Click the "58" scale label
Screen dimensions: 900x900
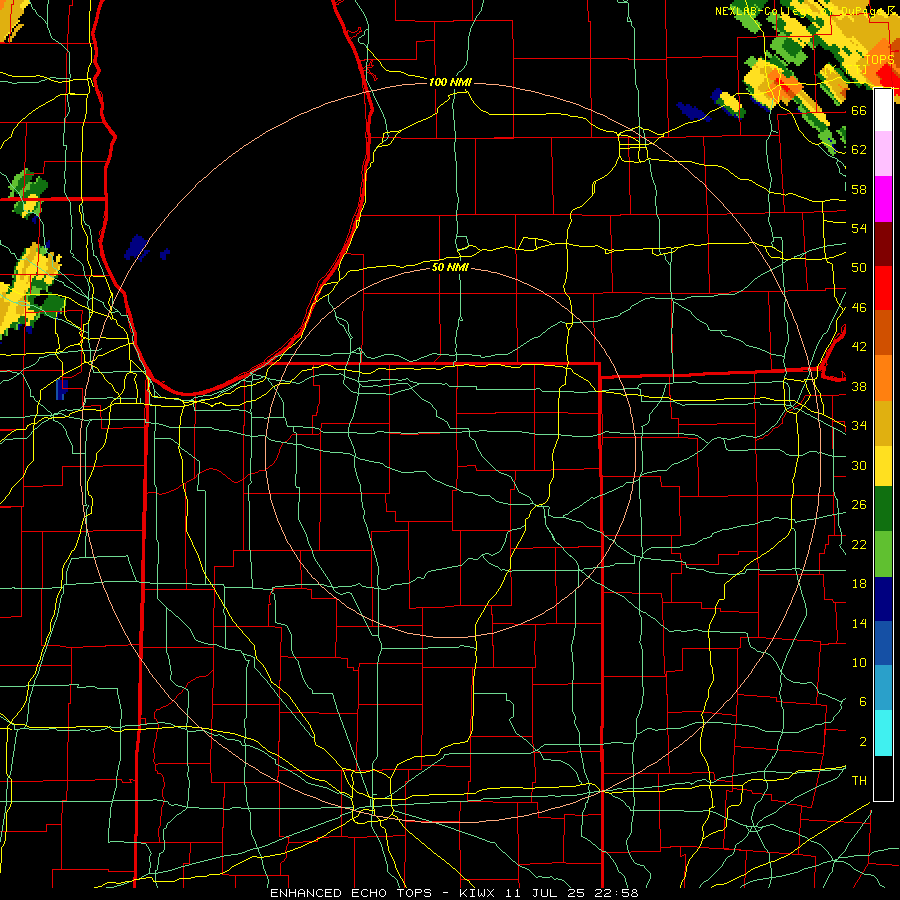pos(859,189)
